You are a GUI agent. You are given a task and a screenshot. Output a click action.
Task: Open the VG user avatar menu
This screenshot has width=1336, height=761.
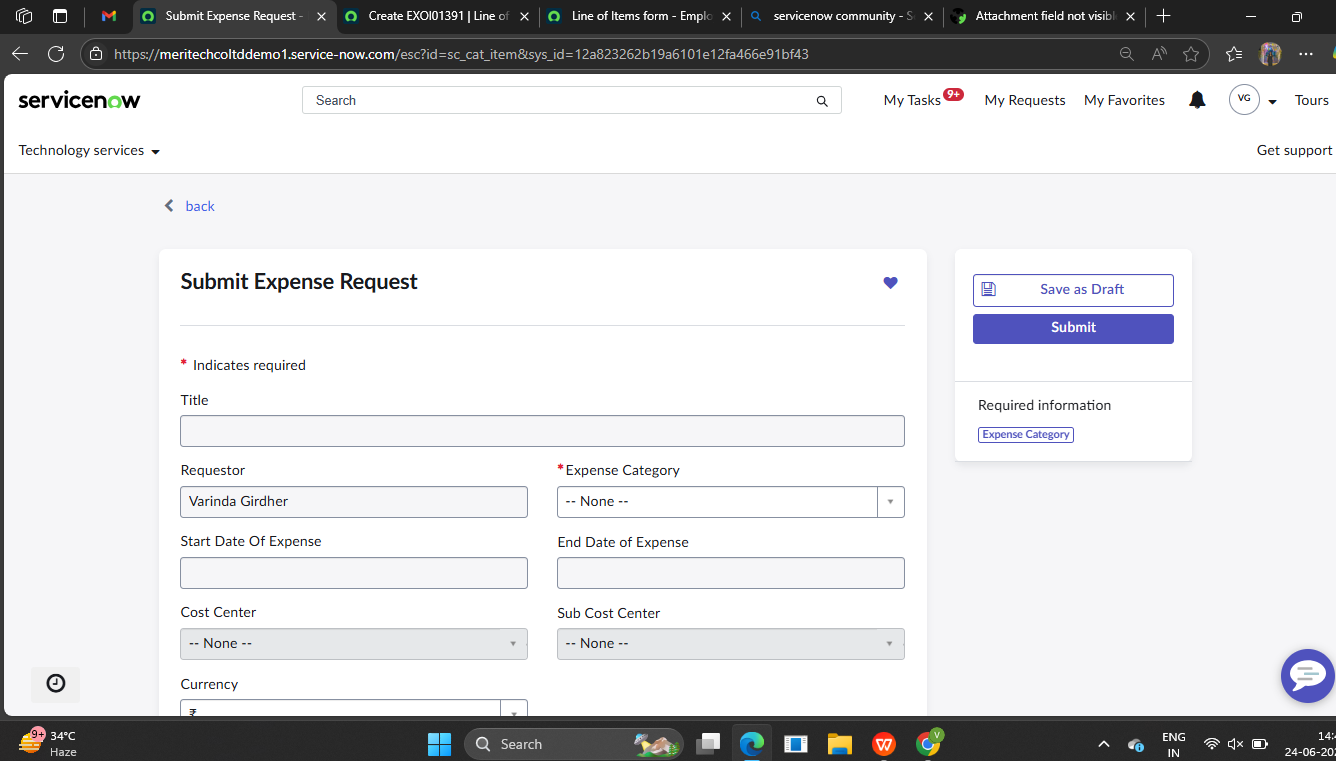tap(1244, 99)
